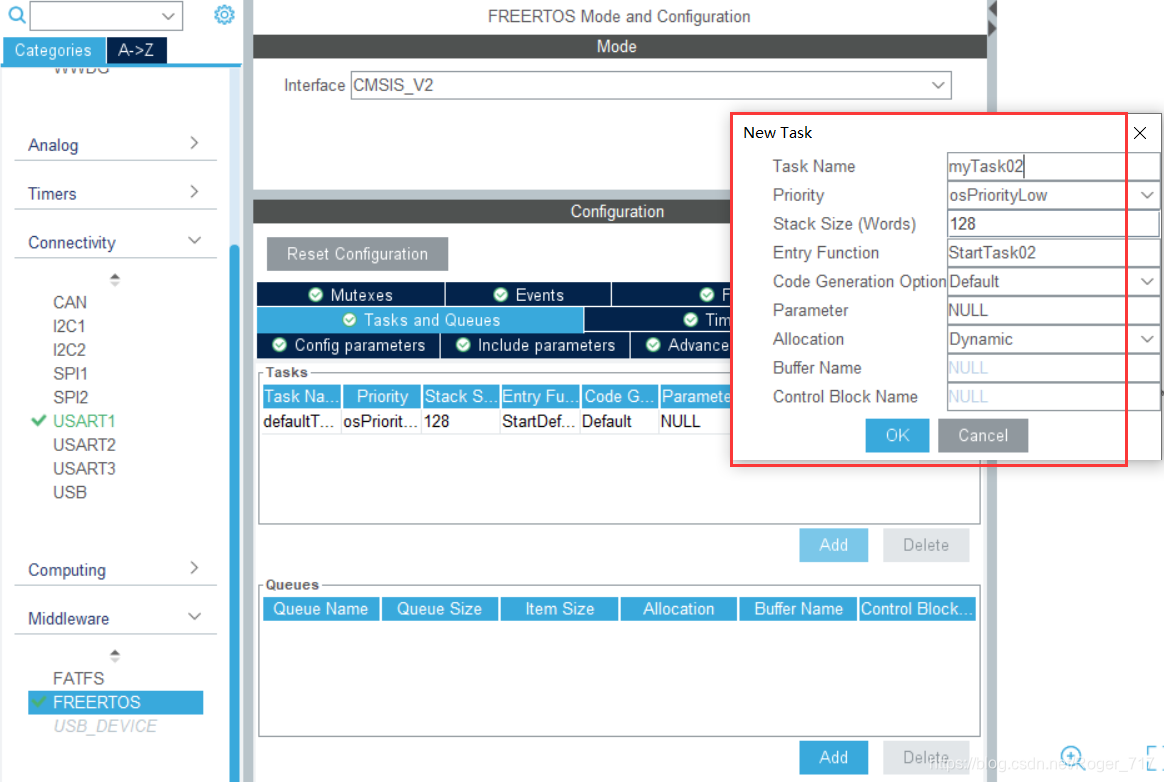The height and width of the screenshot is (782, 1164).
Task: Collapse the Middleware category
Action: pos(115,619)
